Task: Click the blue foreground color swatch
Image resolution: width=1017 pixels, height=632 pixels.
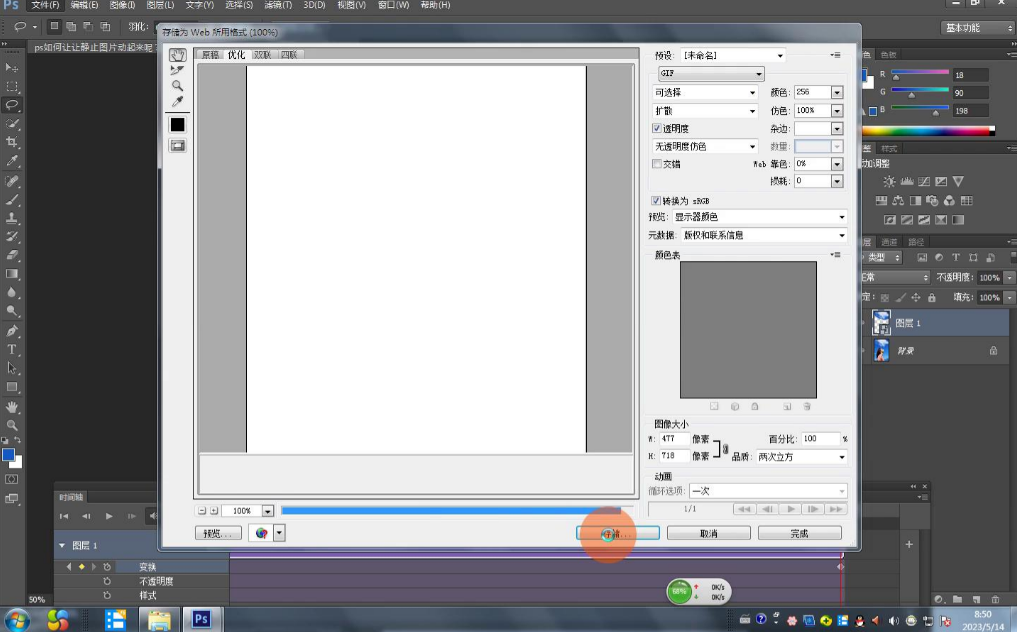Action: tap(8, 454)
